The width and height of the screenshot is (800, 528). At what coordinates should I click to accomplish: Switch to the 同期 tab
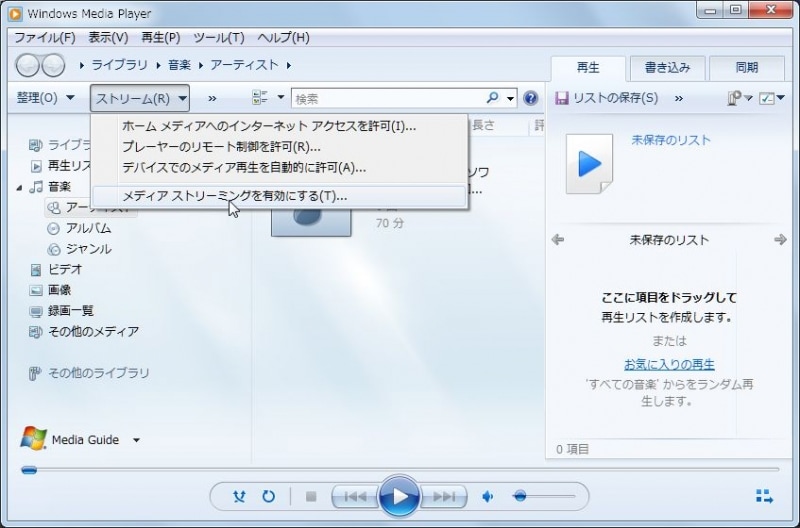point(746,68)
